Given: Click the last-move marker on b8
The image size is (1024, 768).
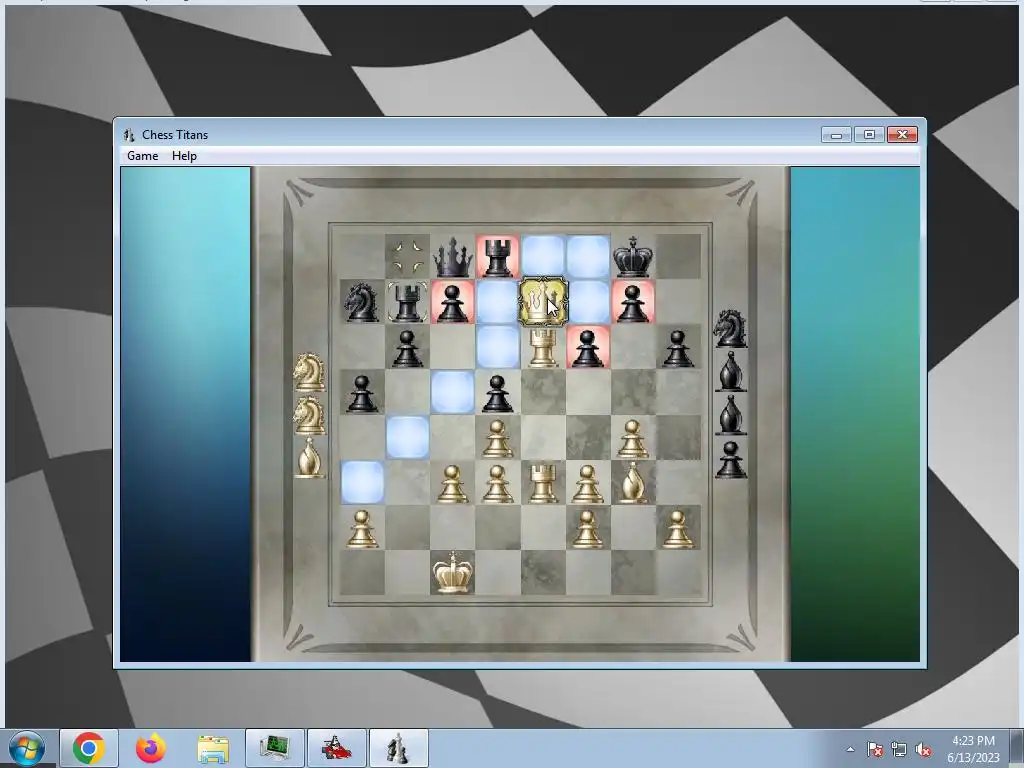Looking at the screenshot, I should pyautogui.click(x=407, y=257).
